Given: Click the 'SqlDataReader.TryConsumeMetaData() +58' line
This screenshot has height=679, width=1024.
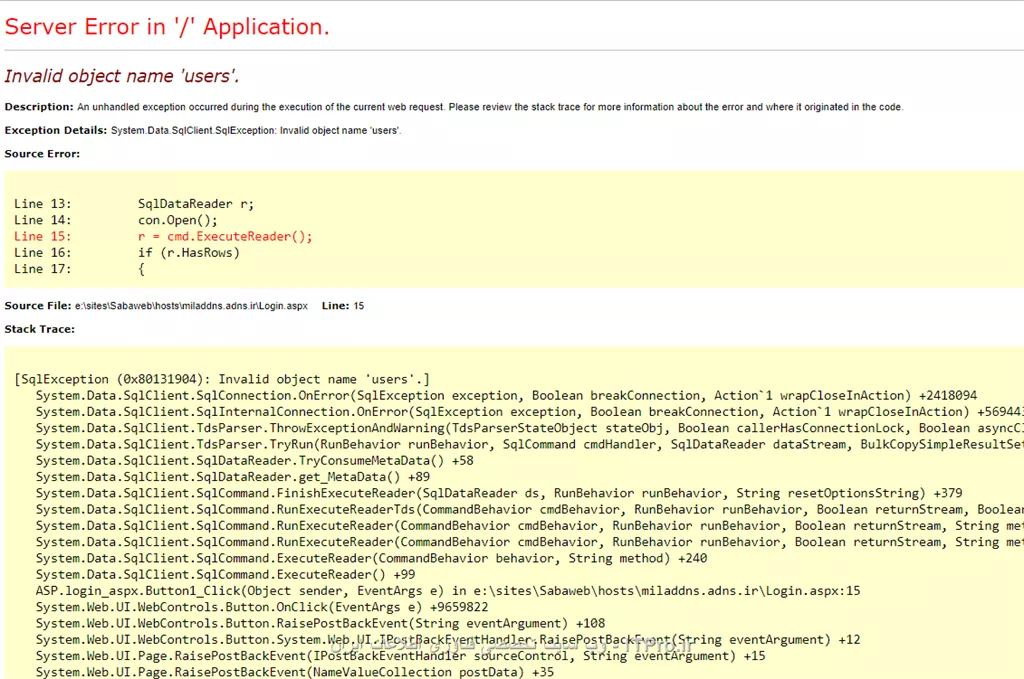Looking at the screenshot, I should tap(255, 461).
